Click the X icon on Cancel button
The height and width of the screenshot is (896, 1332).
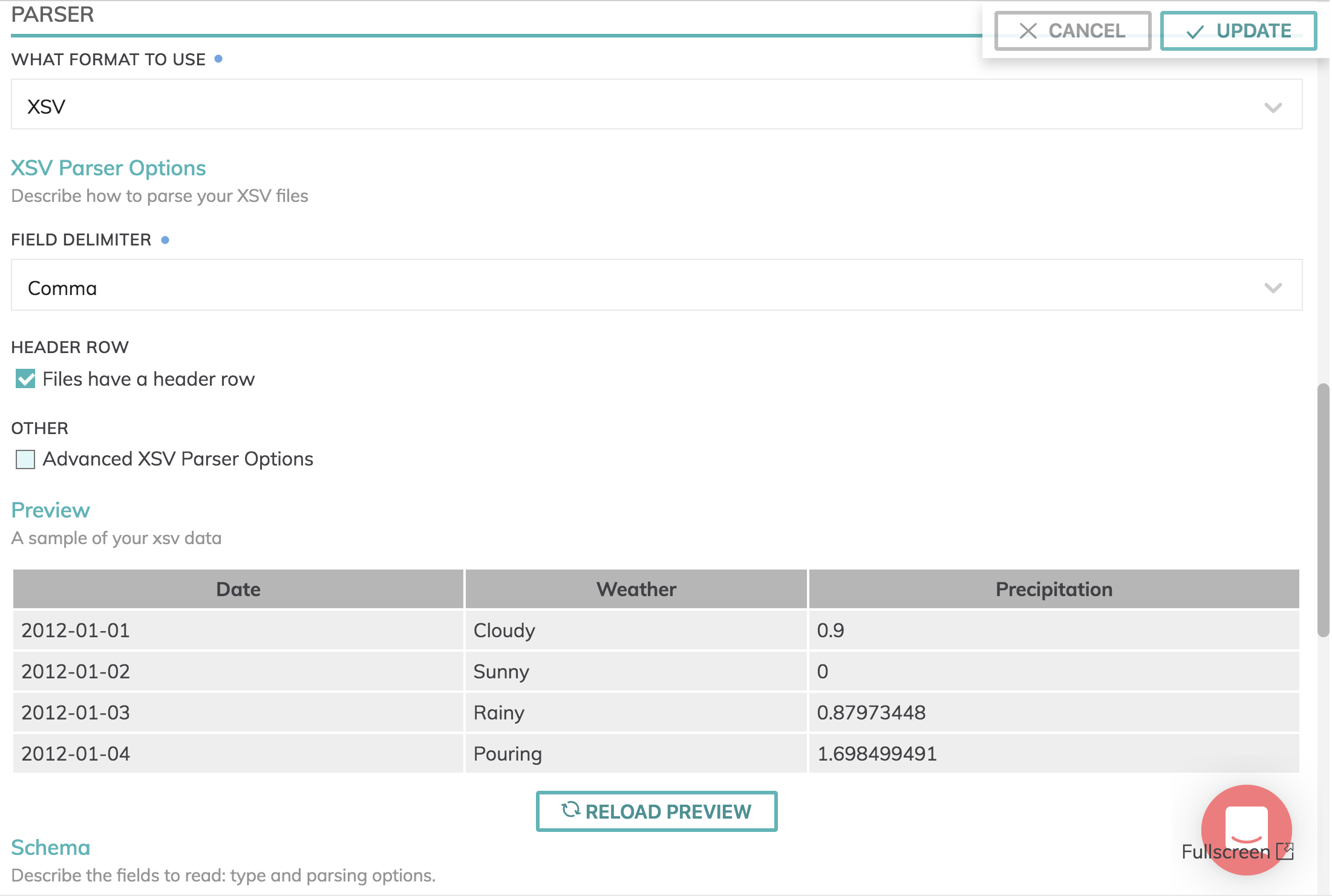click(x=1028, y=31)
